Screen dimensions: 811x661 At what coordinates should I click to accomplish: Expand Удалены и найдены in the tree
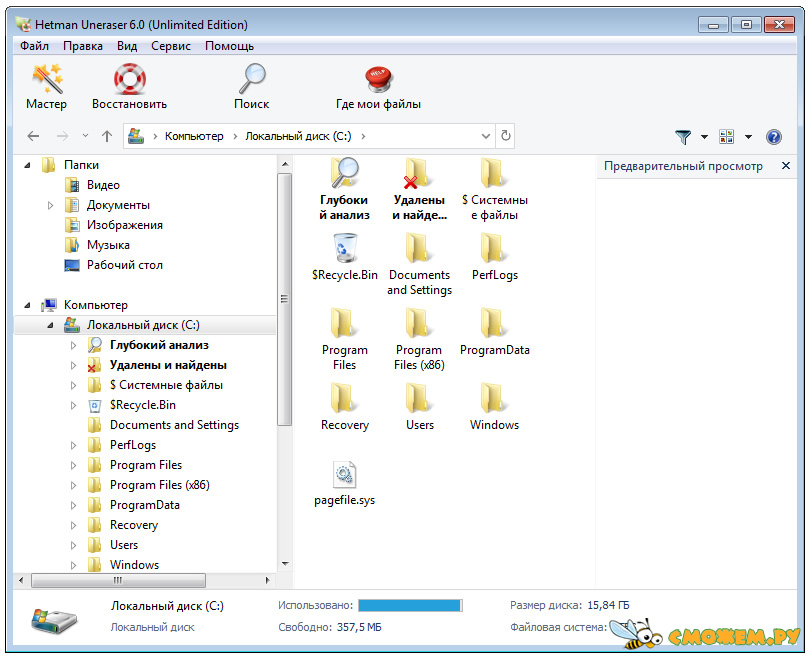pyautogui.click(x=73, y=366)
